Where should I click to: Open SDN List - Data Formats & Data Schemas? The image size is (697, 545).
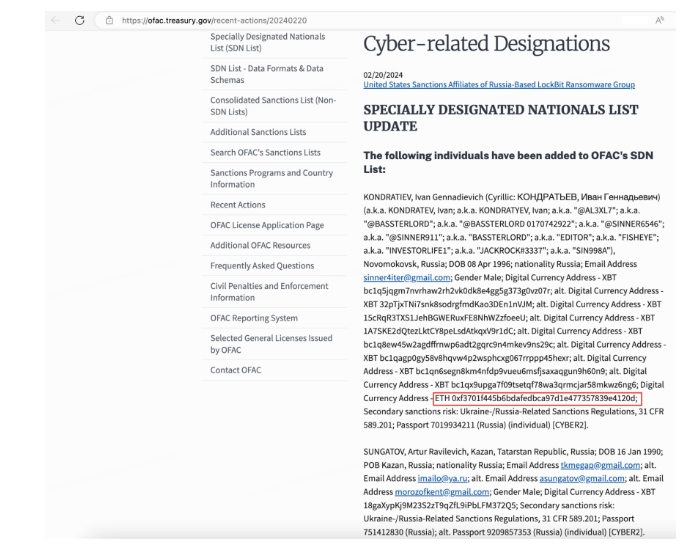(x=267, y=74)
